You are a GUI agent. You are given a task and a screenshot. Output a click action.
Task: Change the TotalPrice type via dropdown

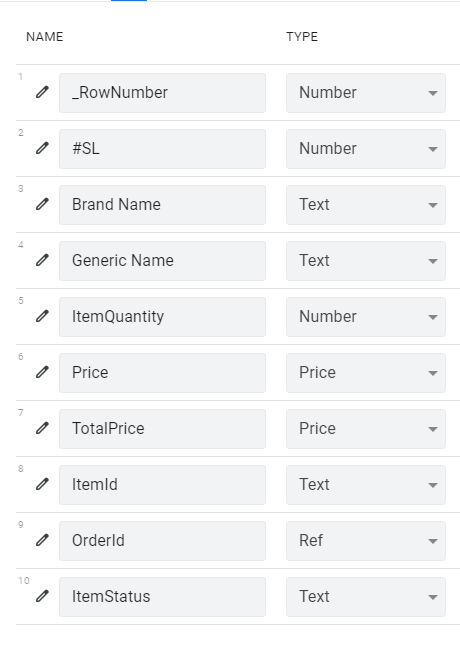point(366,429)
